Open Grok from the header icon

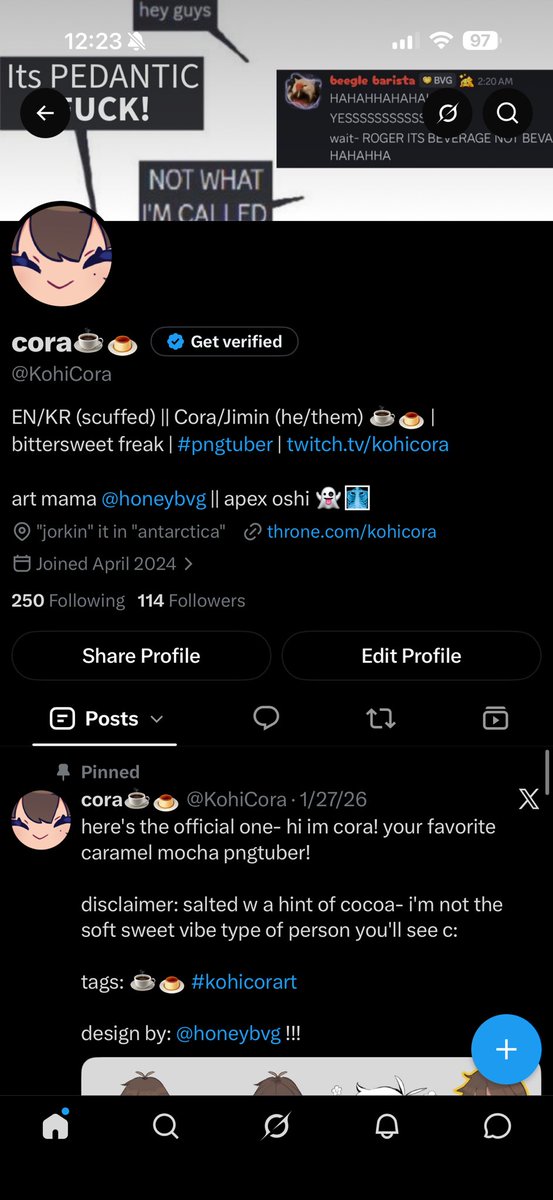pos(449,112)
